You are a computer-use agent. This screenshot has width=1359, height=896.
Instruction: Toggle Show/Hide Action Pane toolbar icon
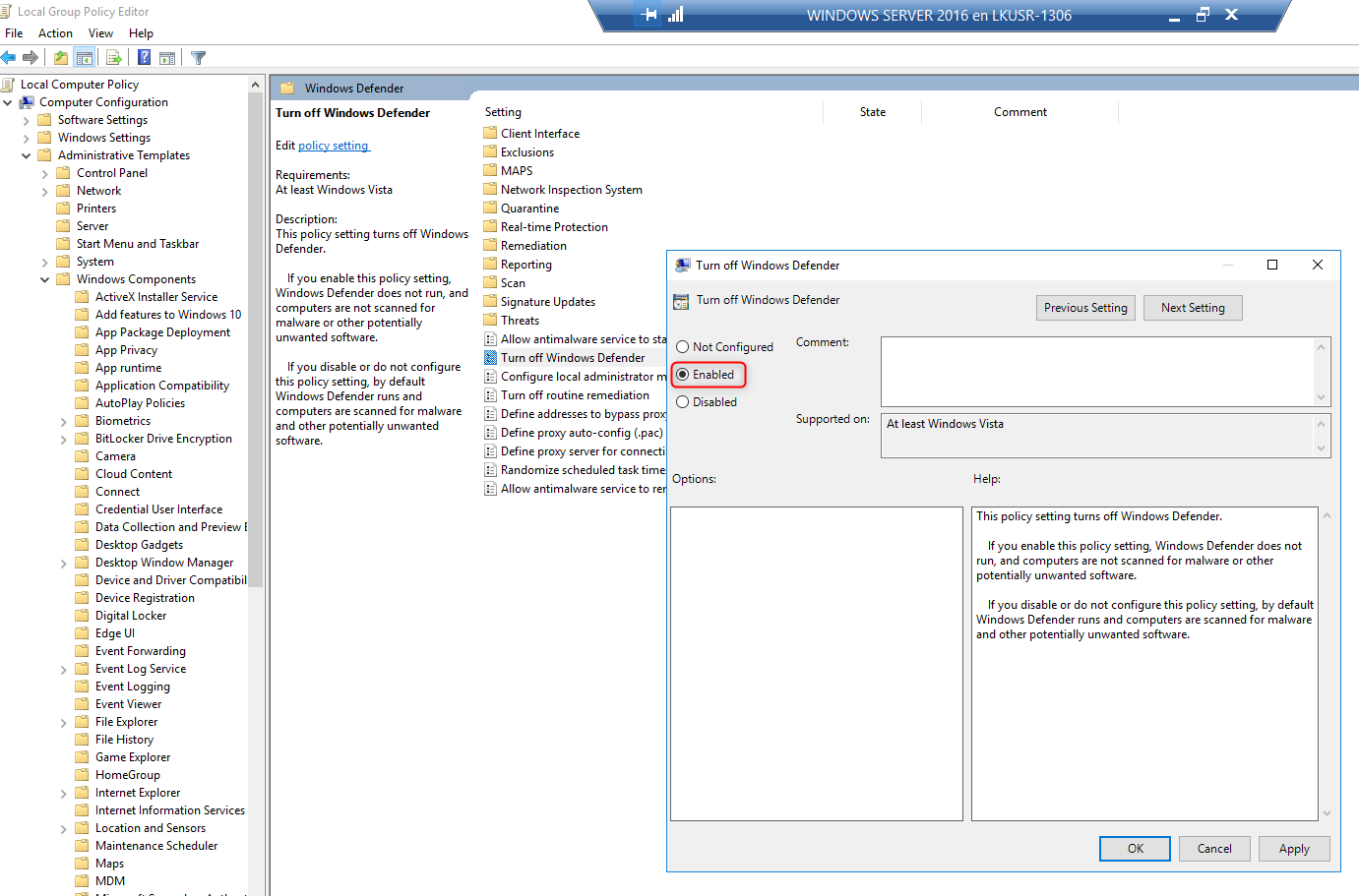tap(167, 58)
